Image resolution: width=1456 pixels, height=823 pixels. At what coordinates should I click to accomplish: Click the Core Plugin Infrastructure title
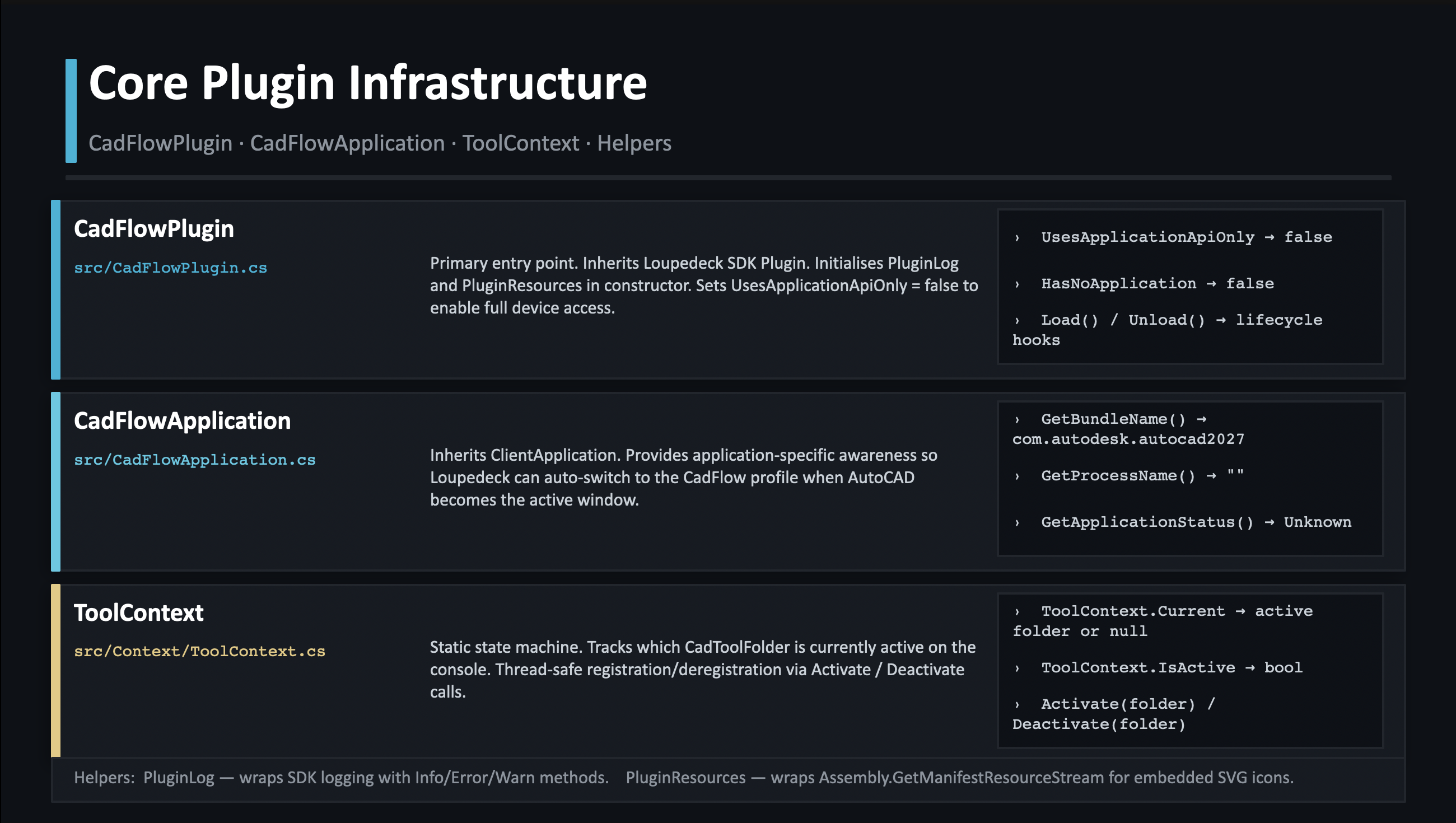(367, 83)
